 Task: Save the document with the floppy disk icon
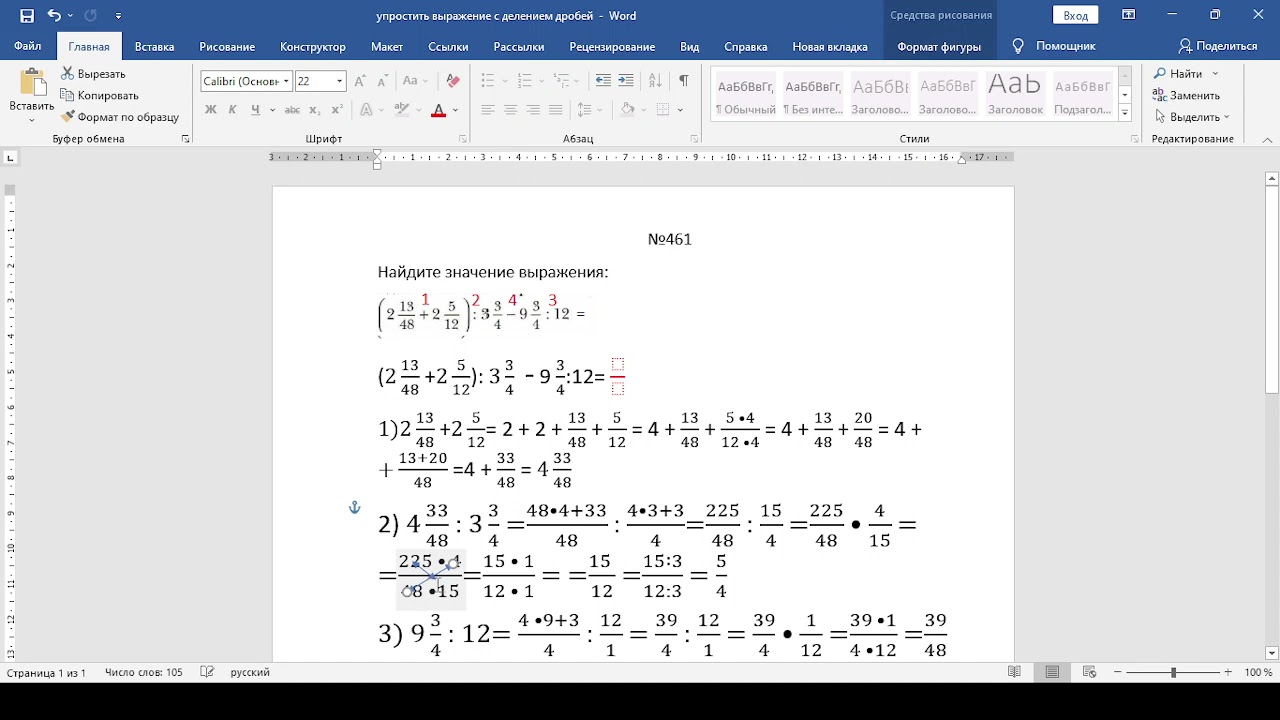(27, 15)
